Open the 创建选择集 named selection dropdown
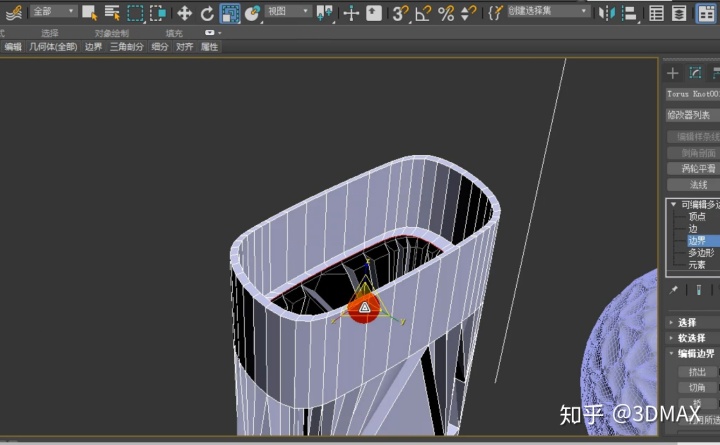 pos(548,12)
